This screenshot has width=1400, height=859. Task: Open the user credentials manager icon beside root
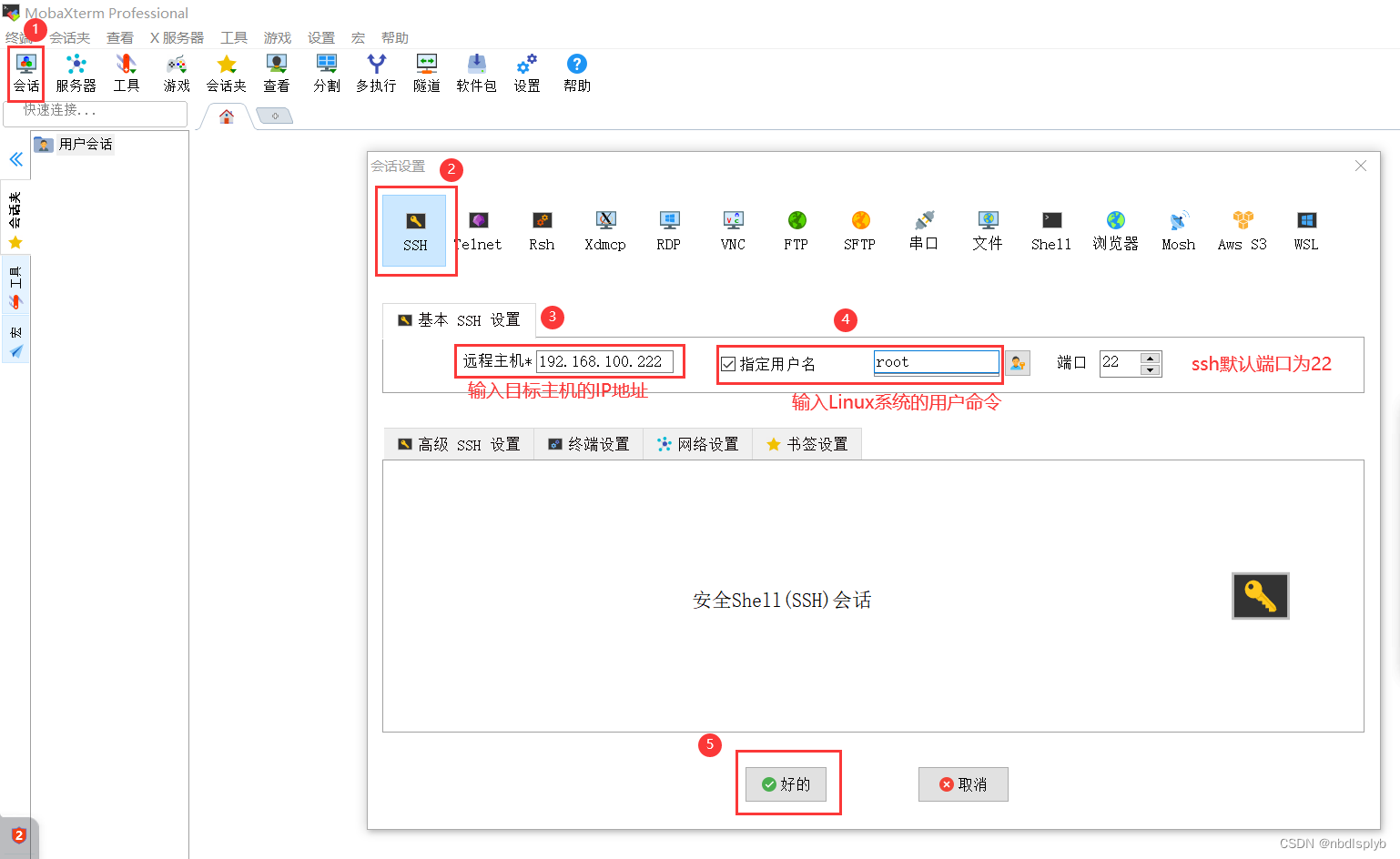1018,363
